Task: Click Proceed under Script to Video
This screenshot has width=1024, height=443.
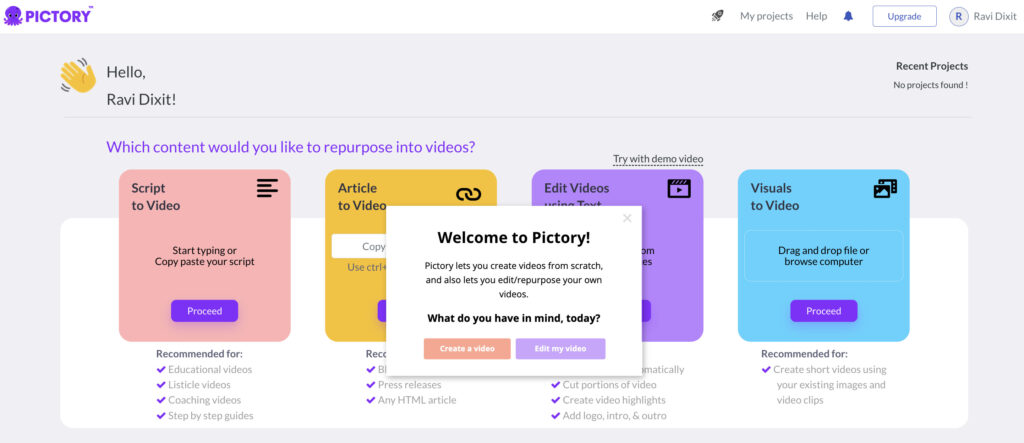Action: click(204, 311)
